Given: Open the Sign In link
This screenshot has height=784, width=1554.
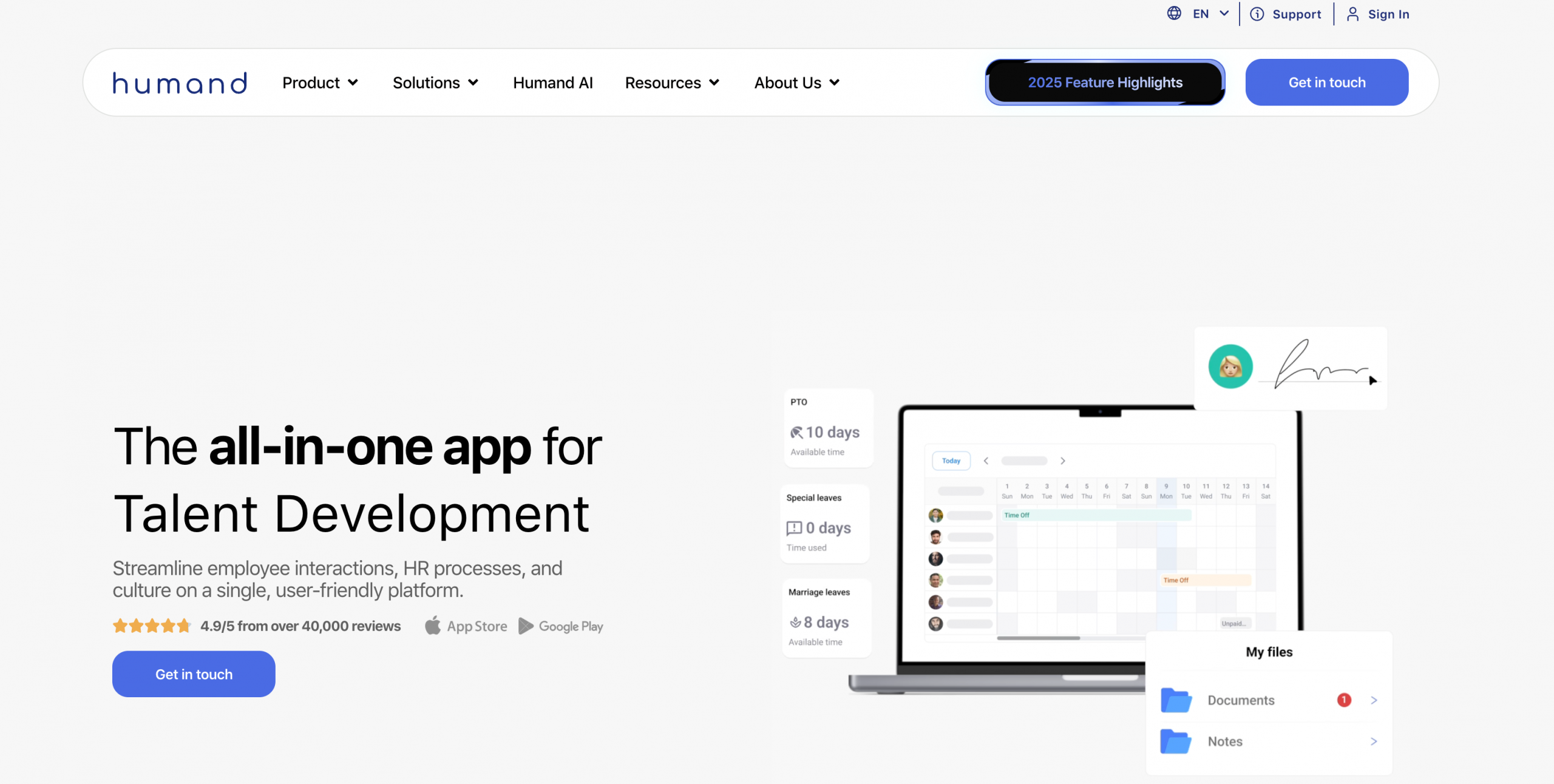Looking at the screenshot, I should pyautogui.click(x=1388, y=14).
